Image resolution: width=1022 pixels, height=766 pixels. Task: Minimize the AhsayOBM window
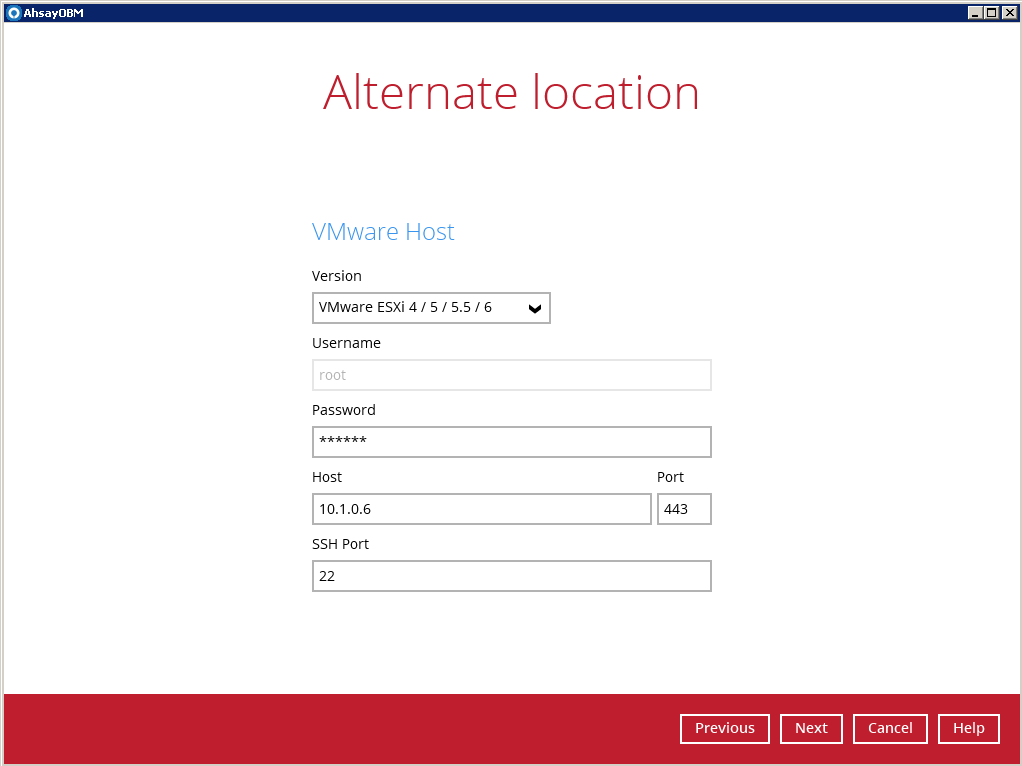point(975,12)
